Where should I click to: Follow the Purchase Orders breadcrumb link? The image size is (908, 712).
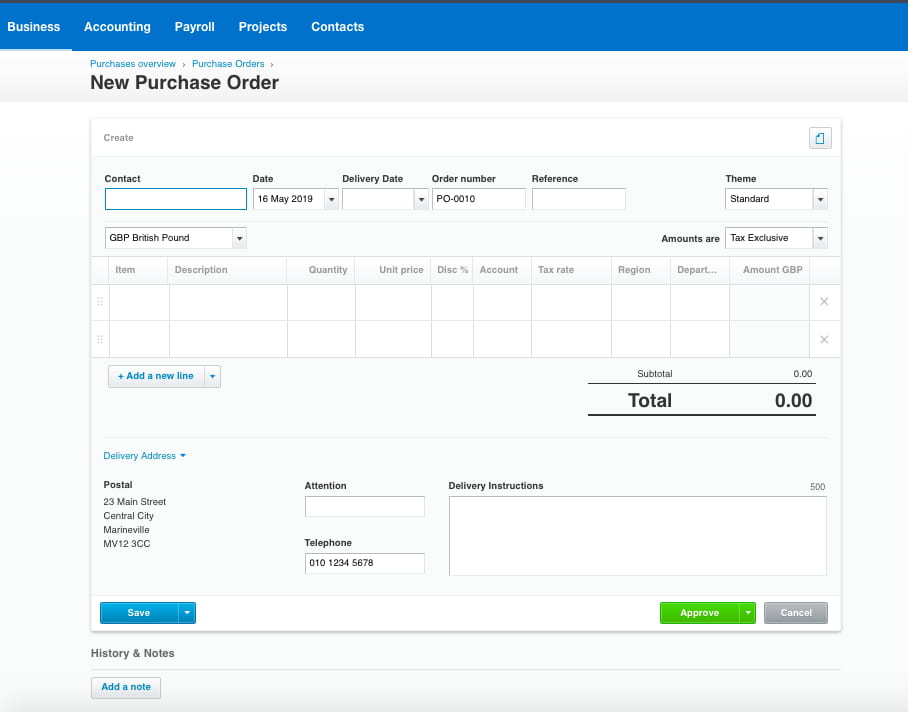click(228, 64)
